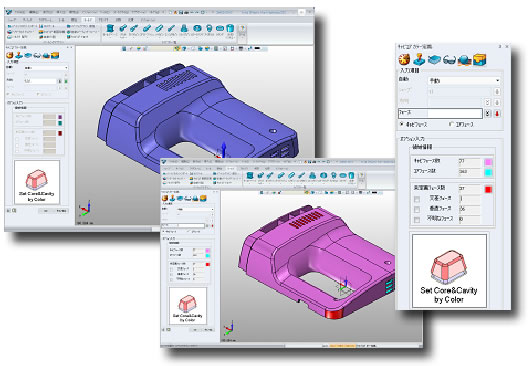528x366 pixels.
Task: Click the orange starburst cube icon in enlarged panel
Action: [404, 60]
